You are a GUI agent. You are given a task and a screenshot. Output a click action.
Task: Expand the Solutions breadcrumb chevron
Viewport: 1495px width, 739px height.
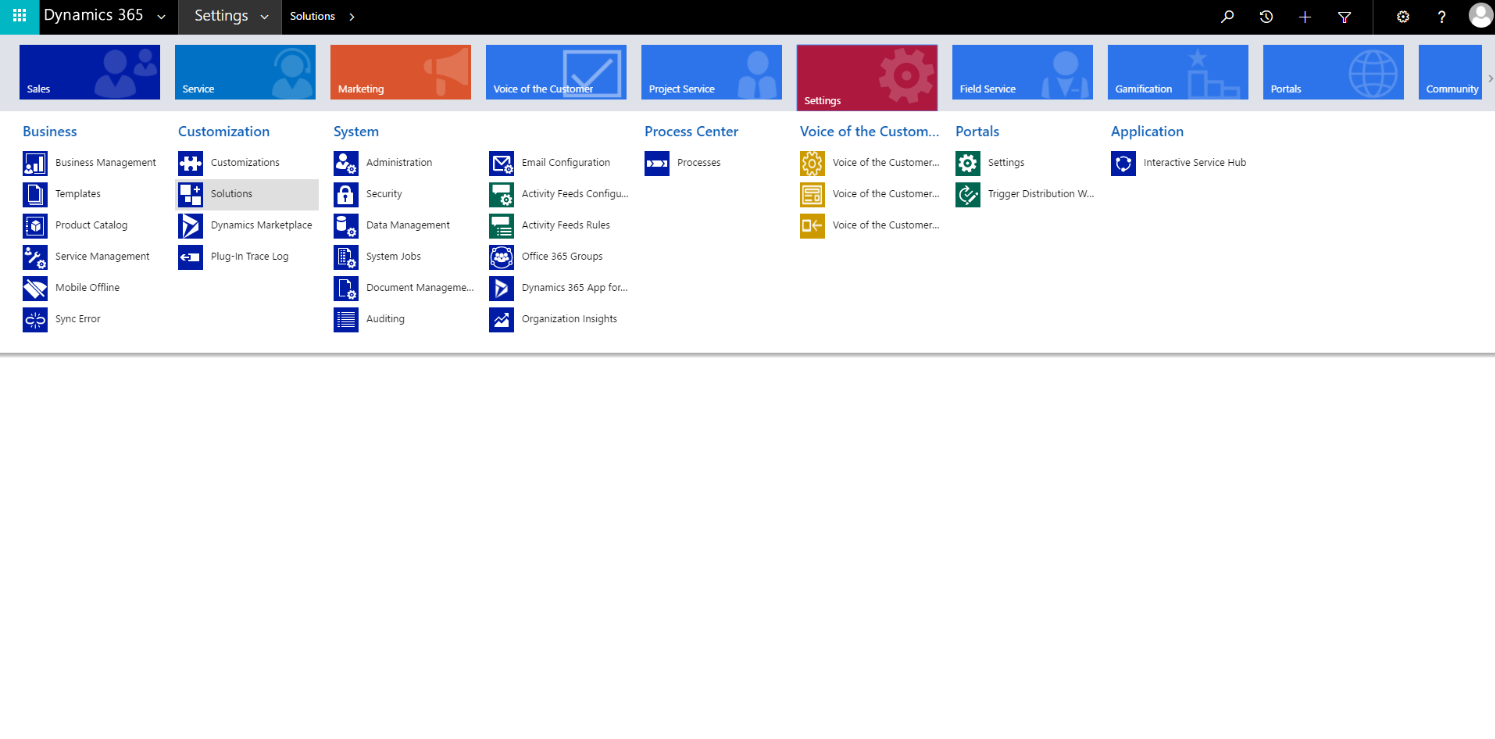352,17
